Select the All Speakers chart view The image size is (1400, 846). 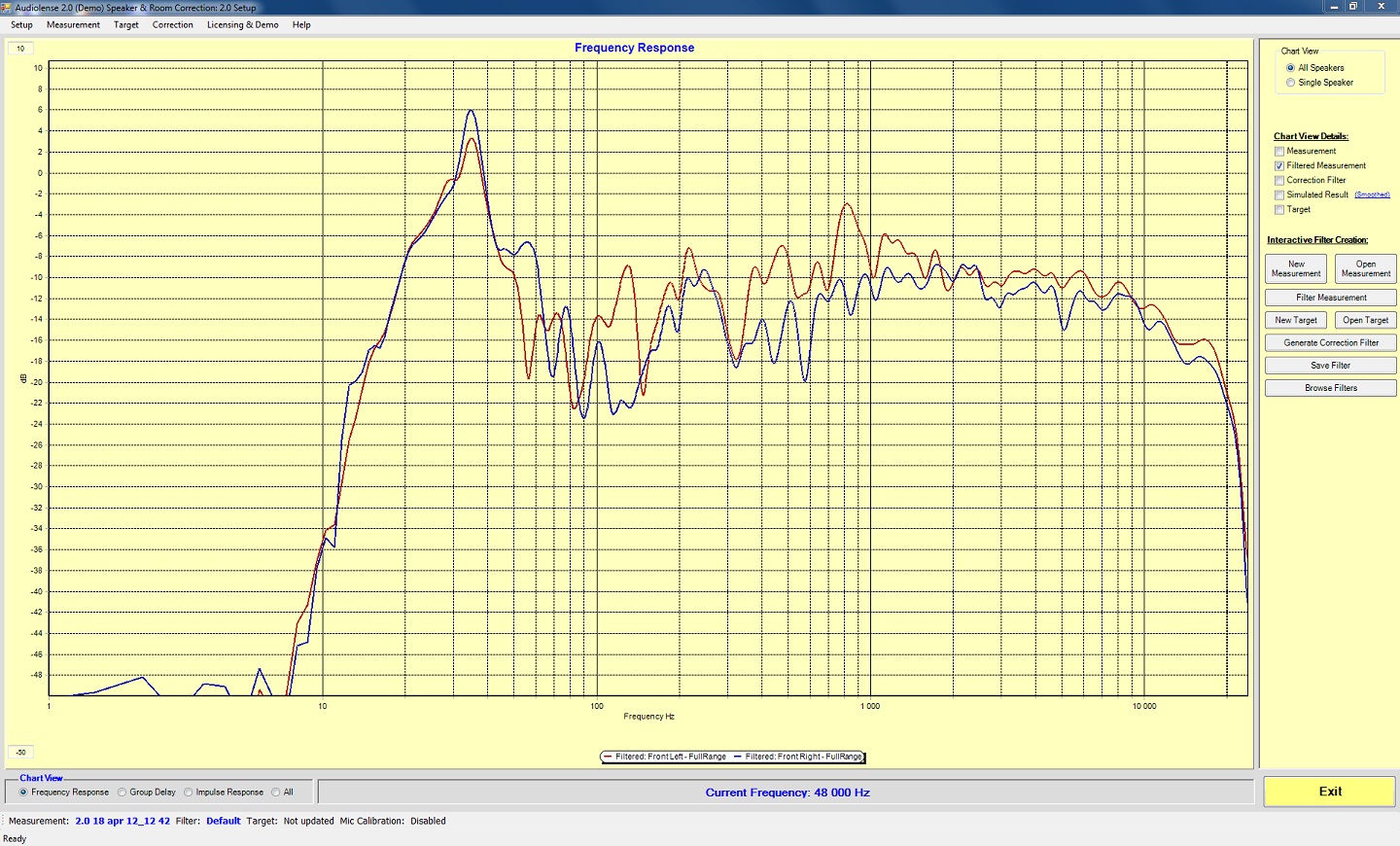pos(1290,68)
